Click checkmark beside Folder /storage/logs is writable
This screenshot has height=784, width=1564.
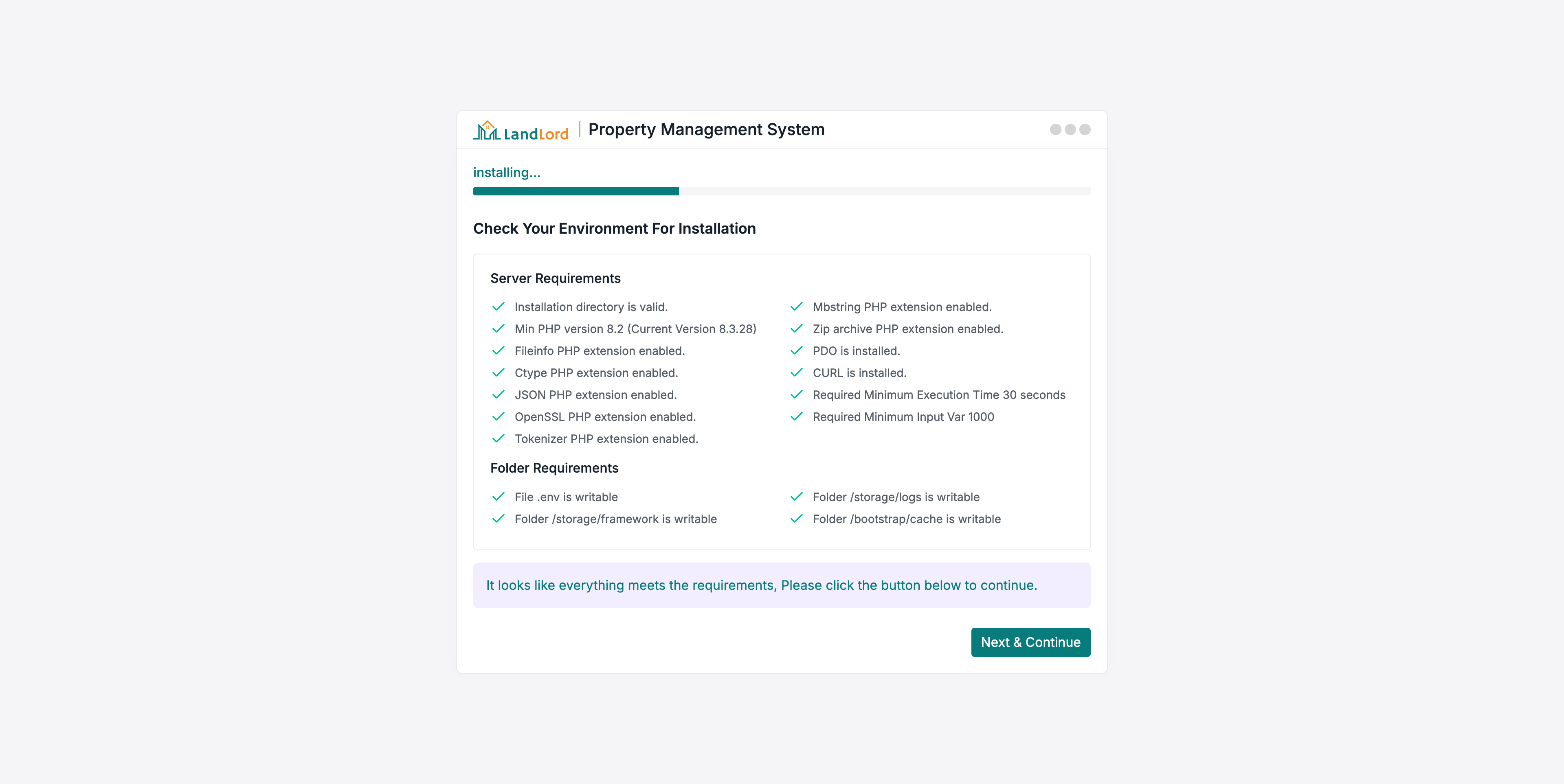[x=797, y=496]
